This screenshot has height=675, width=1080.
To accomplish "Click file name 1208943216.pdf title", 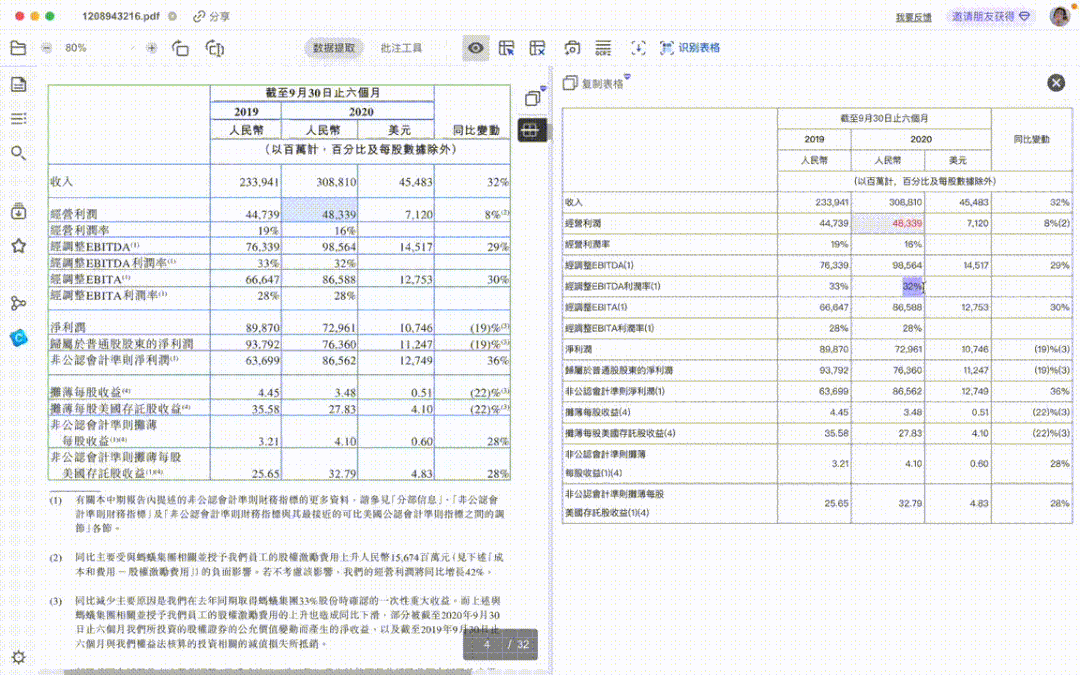I will tap(121, 16).
